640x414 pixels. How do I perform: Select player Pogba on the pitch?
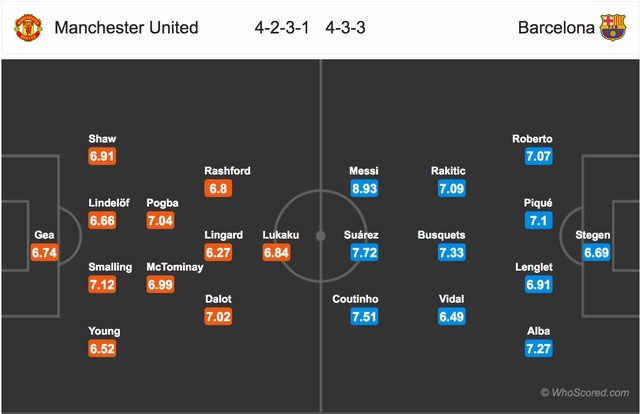[162, 202]
